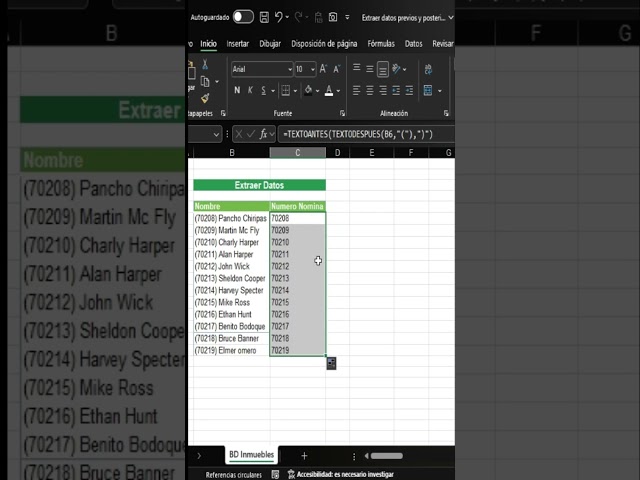Open the Revisar ribbon tab
The height and width of the screenshot is (480, 640).
point(443,44)
